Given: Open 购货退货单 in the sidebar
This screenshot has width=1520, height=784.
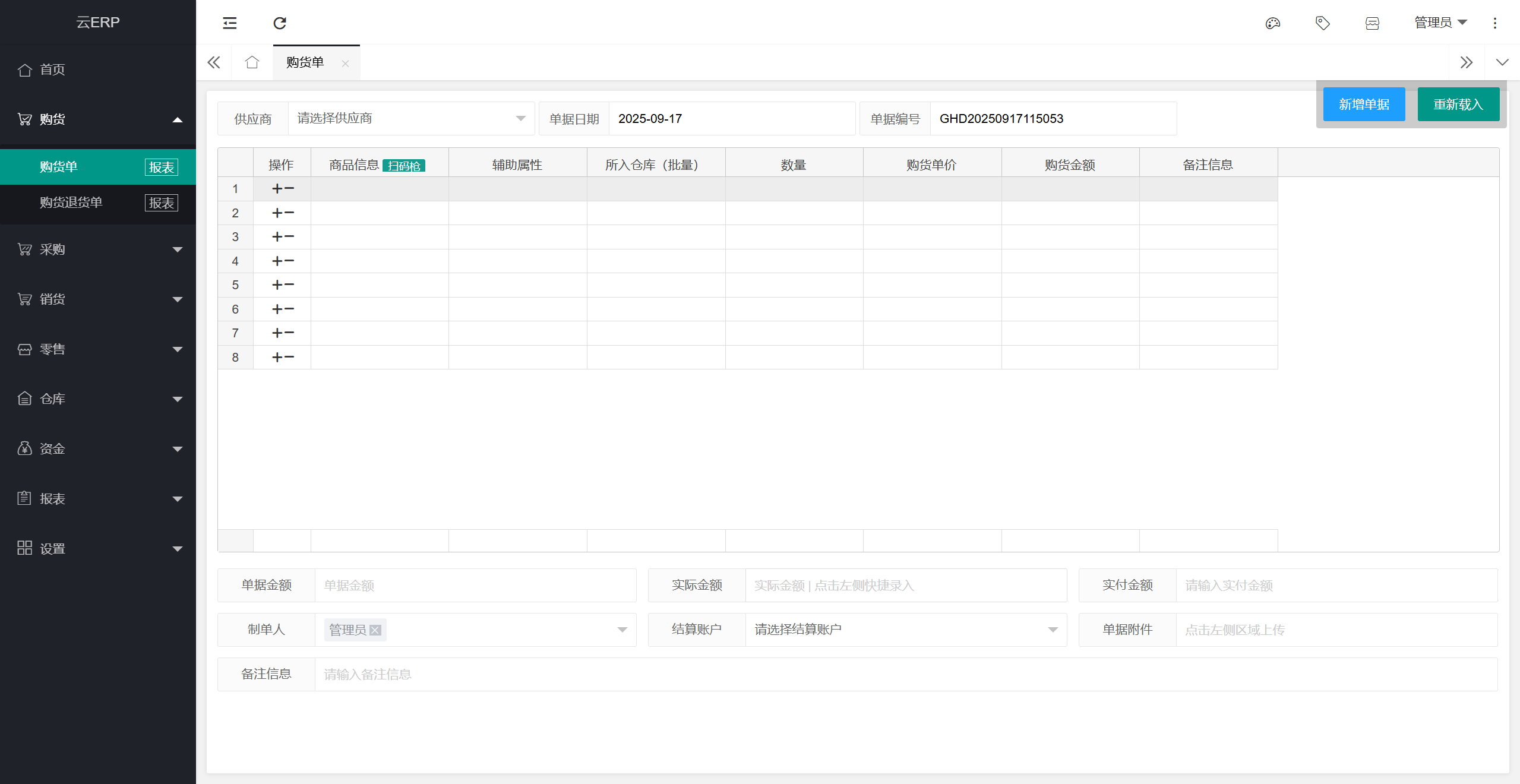Looking at the screenshot, I should (x=71, y=203).
